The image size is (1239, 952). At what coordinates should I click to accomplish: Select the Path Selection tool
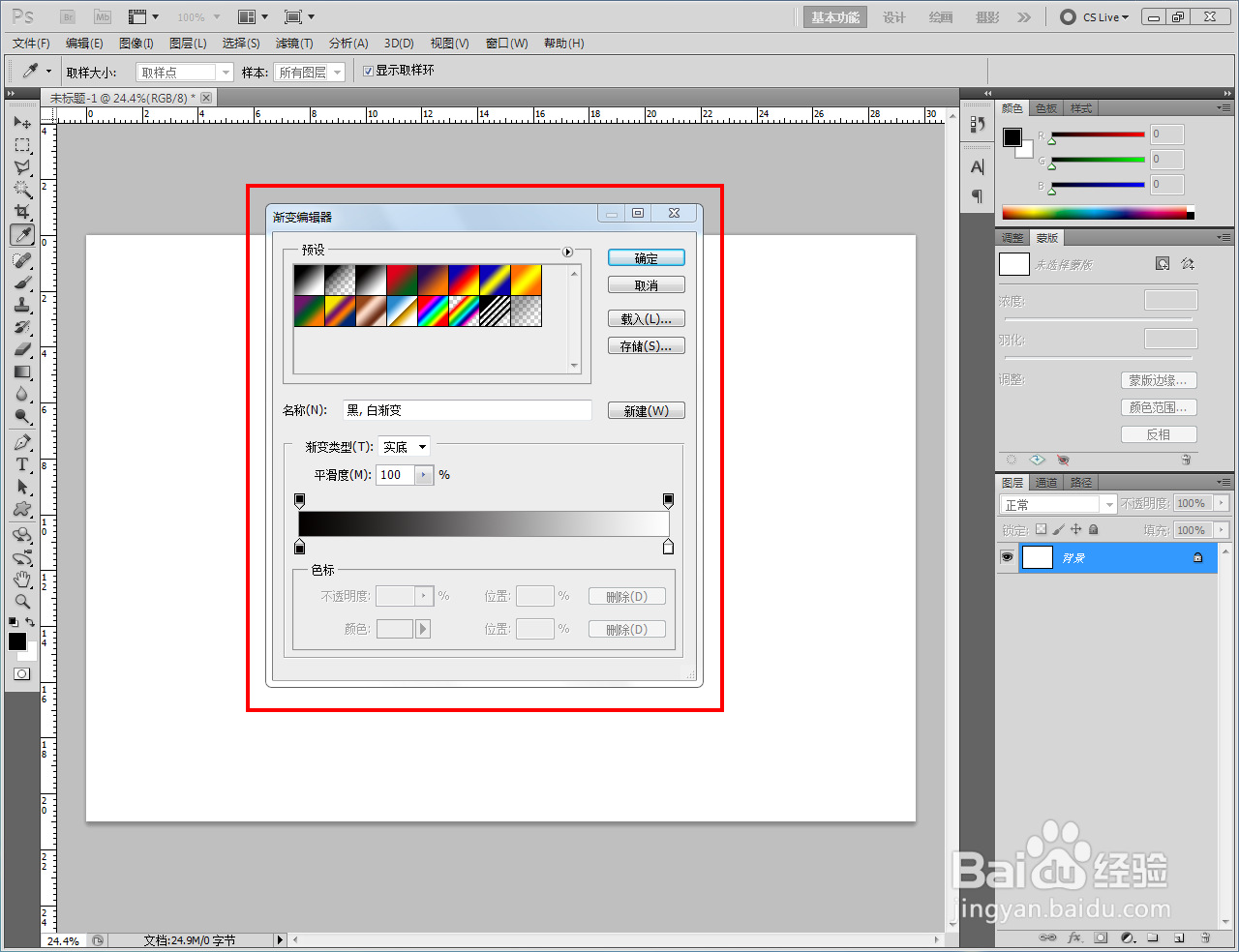pos(22,488)
